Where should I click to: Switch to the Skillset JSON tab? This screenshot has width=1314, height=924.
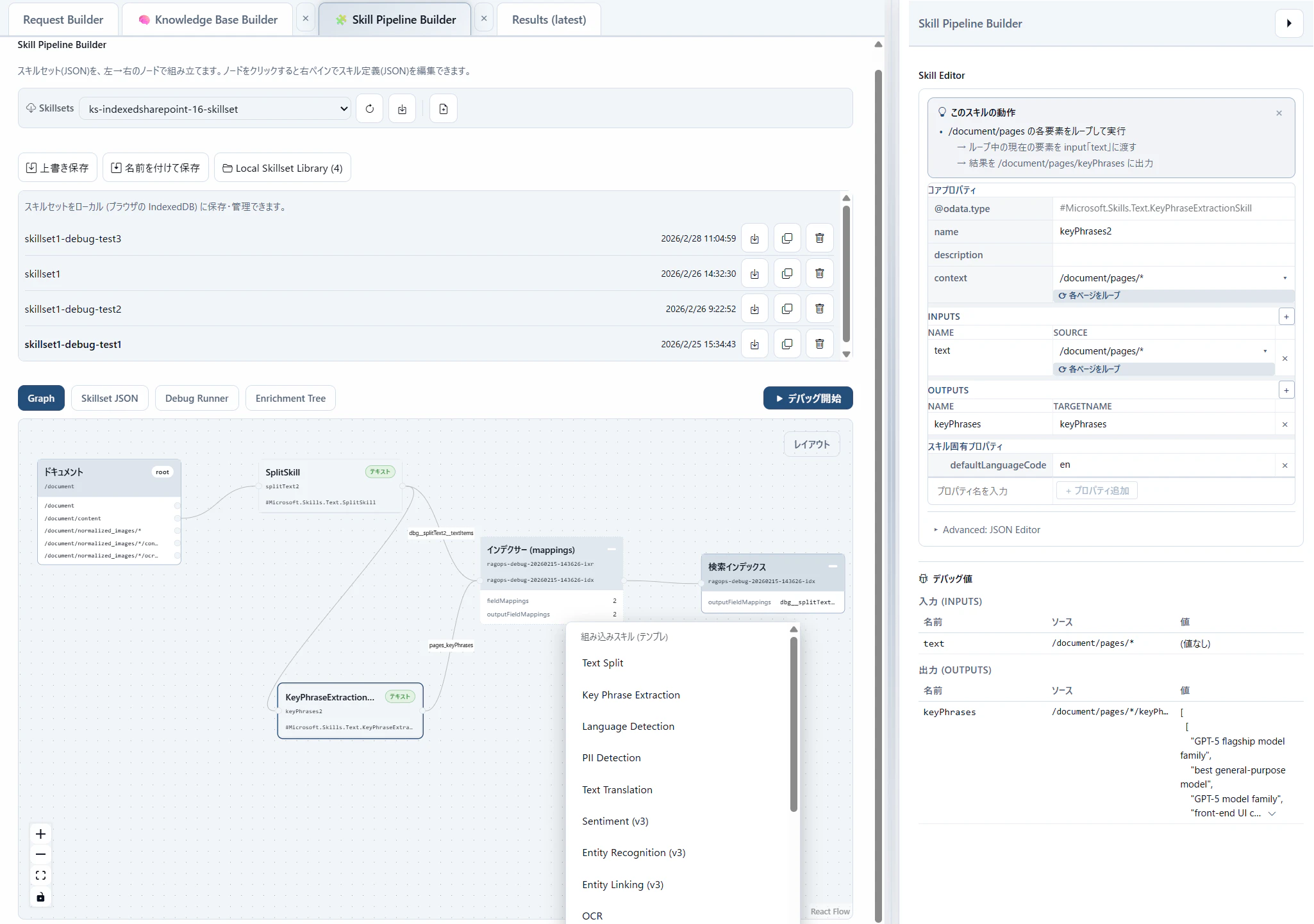click(110, 399)
